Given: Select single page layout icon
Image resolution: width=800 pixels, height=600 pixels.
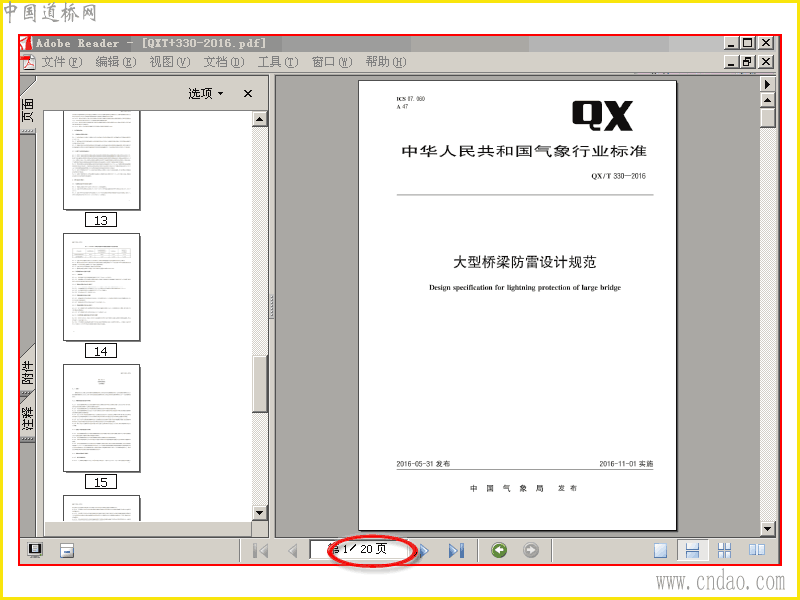Looking at the screenshot, I should pyautogui.click(x=660, y=551).
